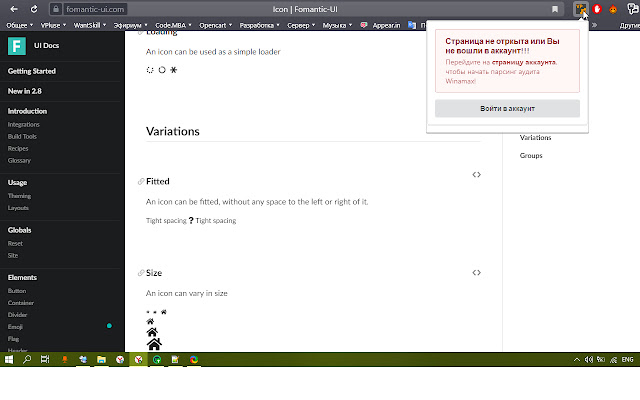Click the orange parser extension icon
Screen dimensions: 640x400
point(580,9)
